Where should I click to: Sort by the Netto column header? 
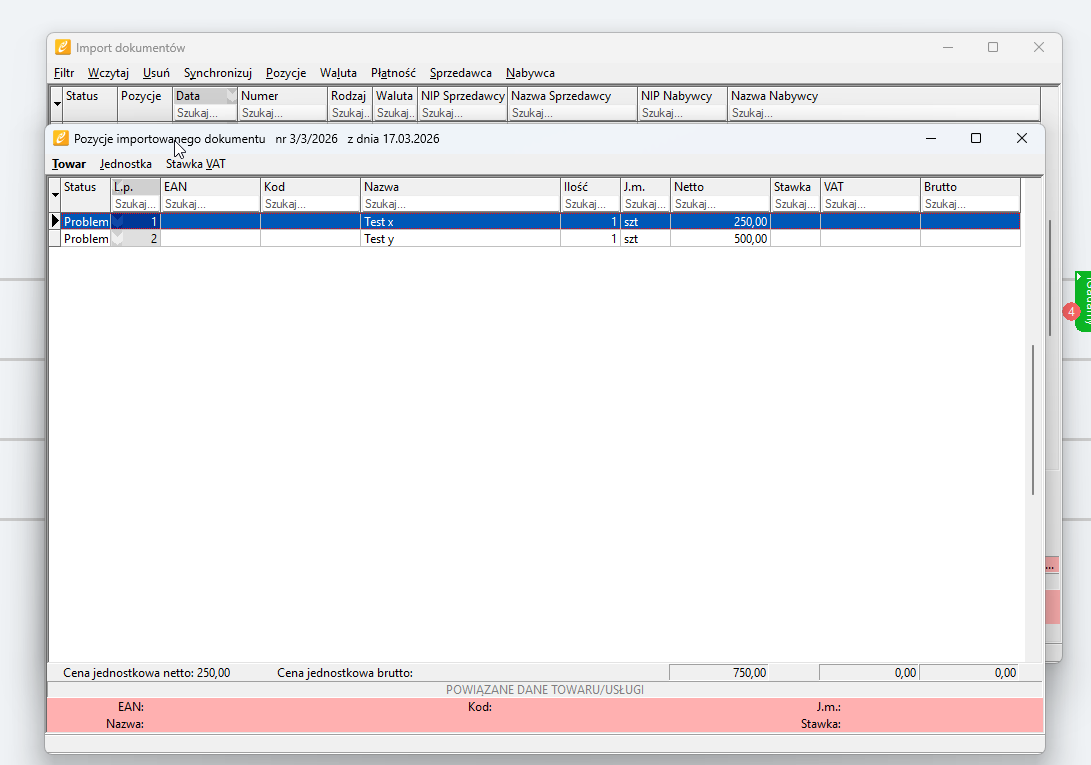(x=719, y=187)
